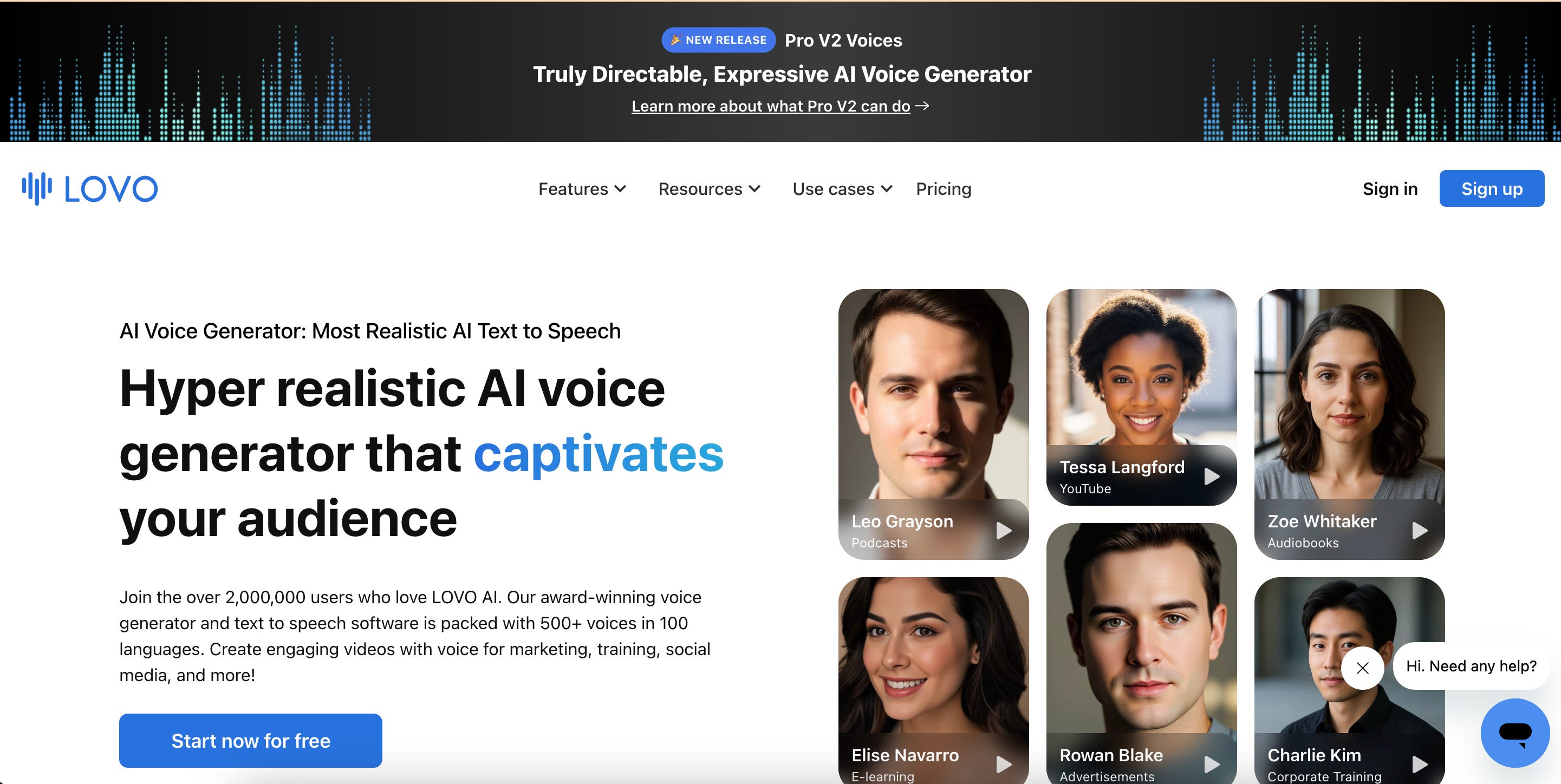Open the blue chat support bubble

[1514, 733]
